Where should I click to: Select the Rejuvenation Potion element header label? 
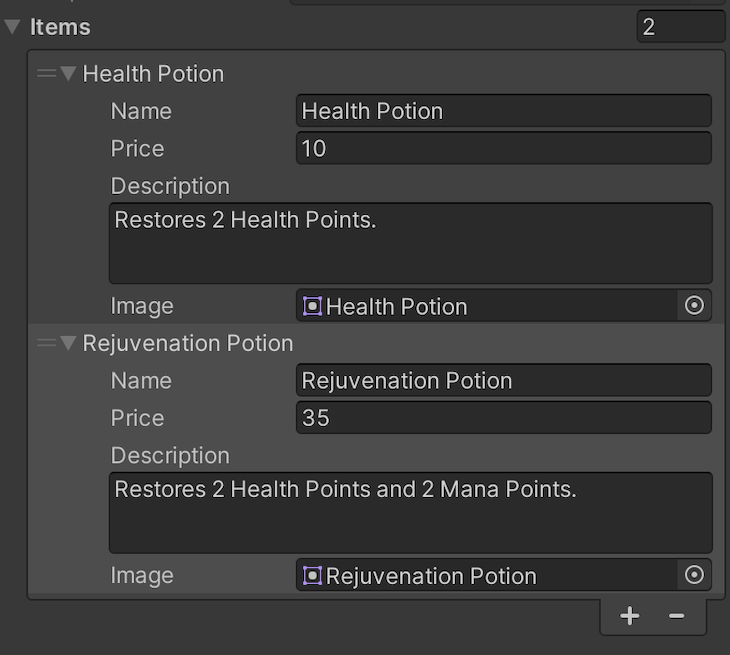point(188,343)
